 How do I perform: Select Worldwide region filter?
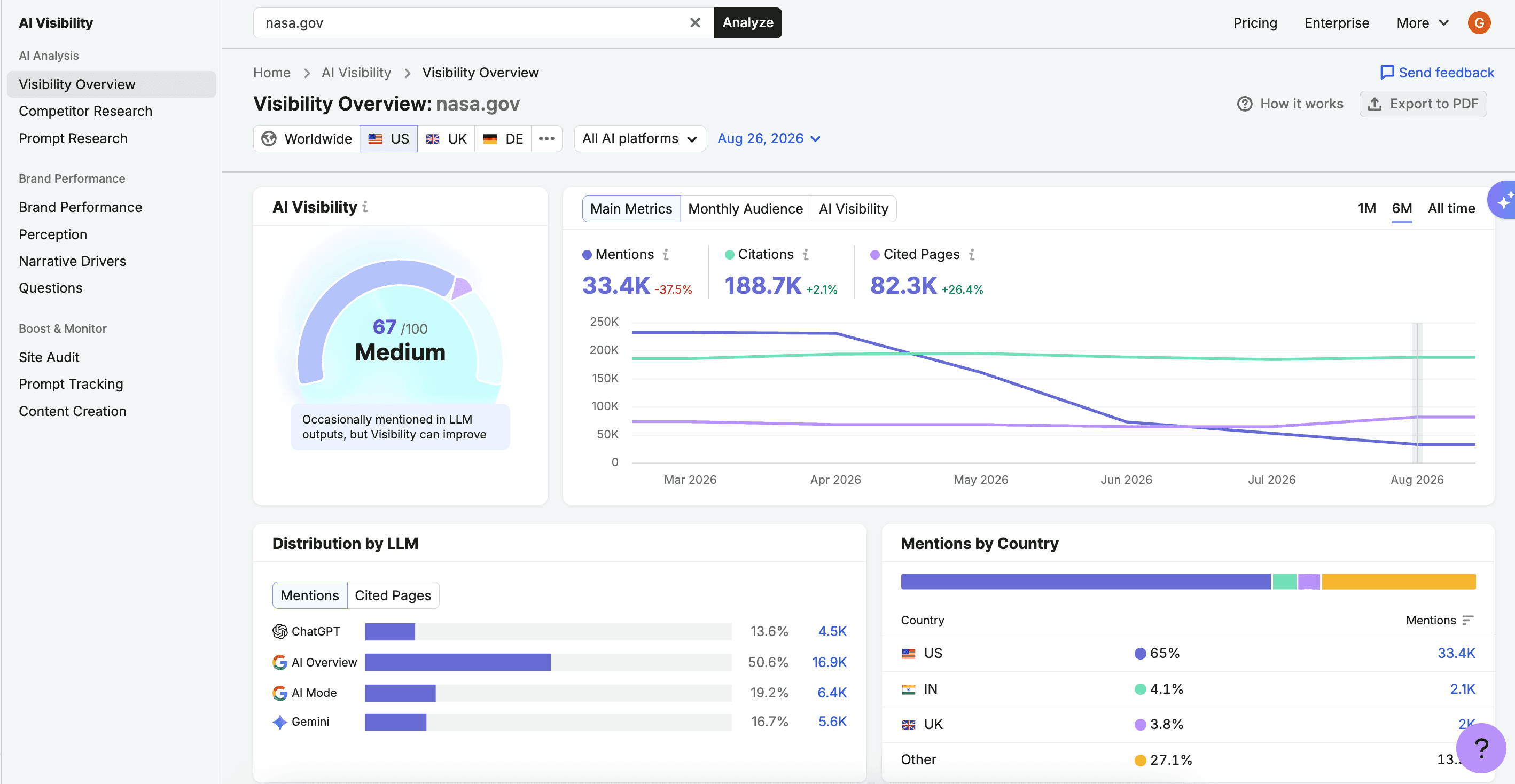(x=307, y=139)
